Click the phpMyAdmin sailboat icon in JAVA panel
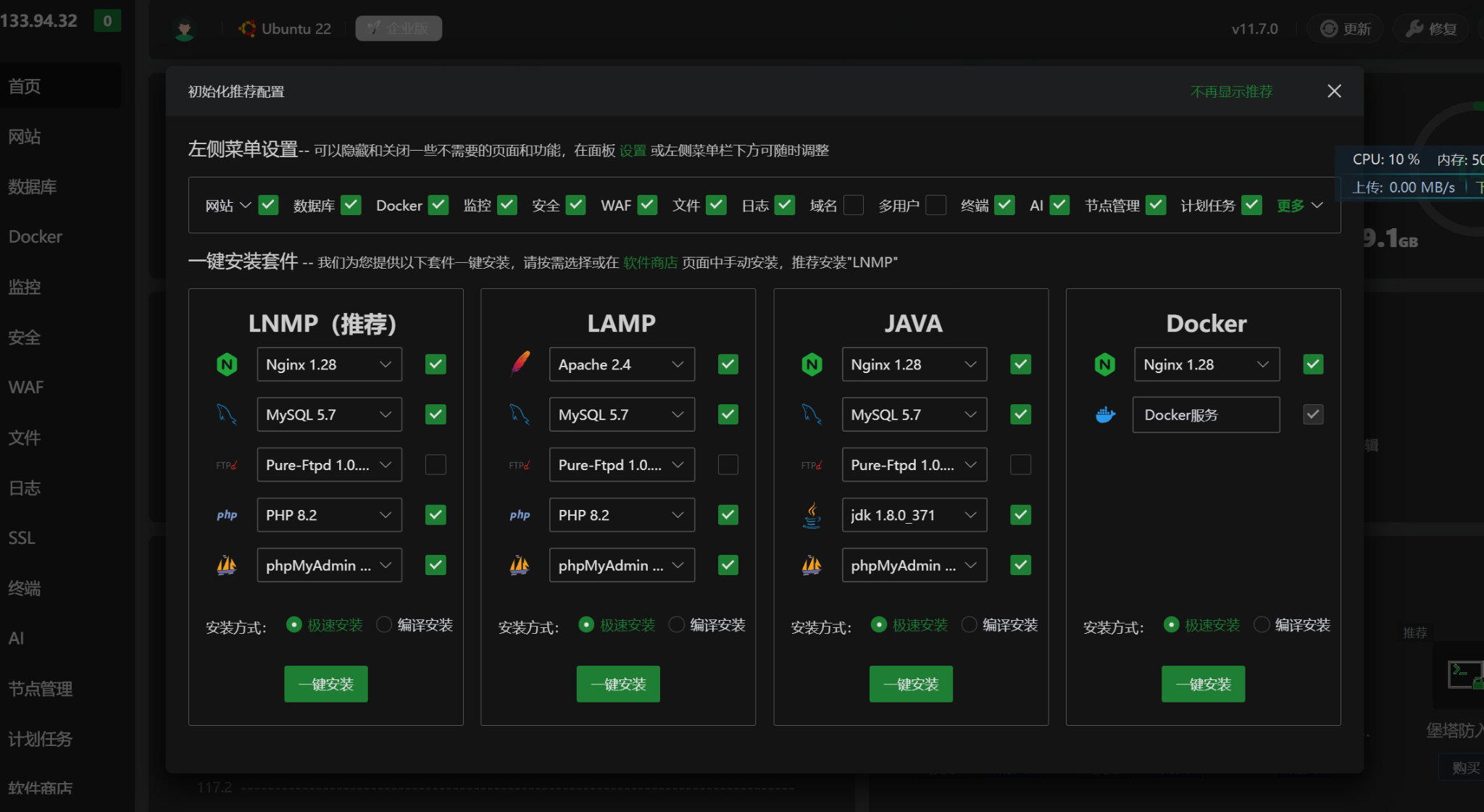The height and width of the screenshot is (812, 1484). pos(812,565)
